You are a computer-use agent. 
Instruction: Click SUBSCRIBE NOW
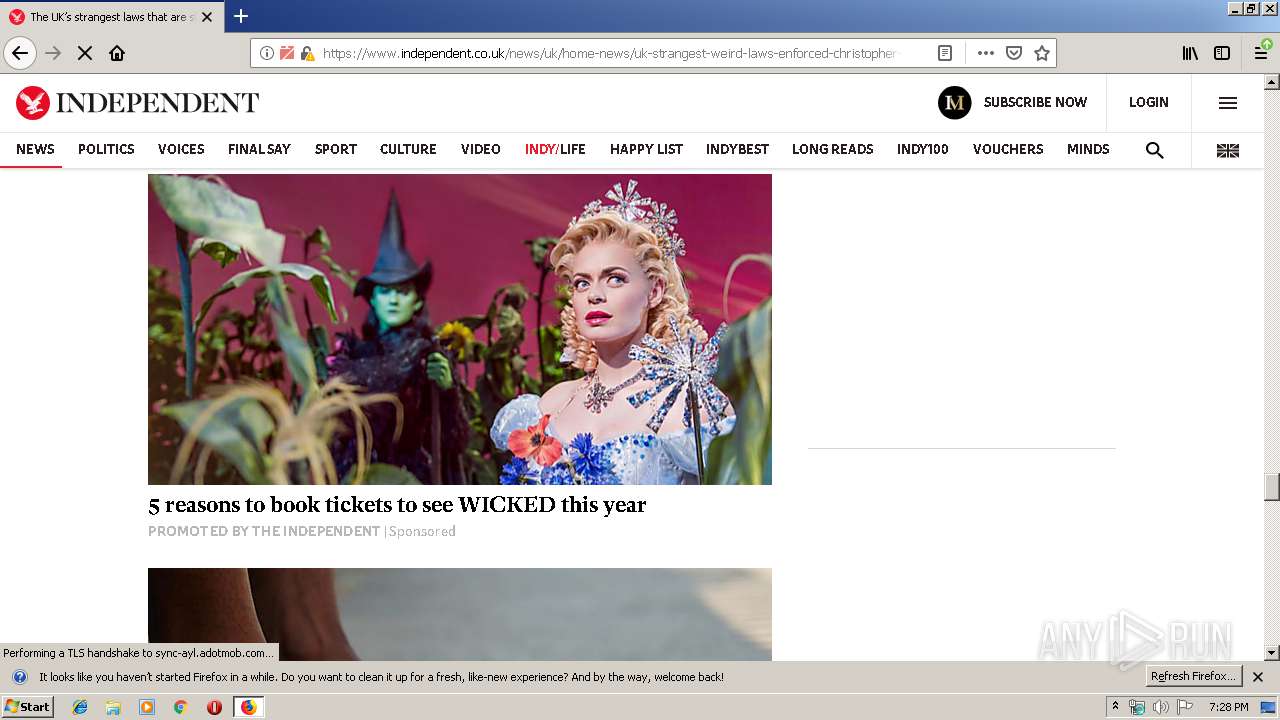(x=1035, y=102)
